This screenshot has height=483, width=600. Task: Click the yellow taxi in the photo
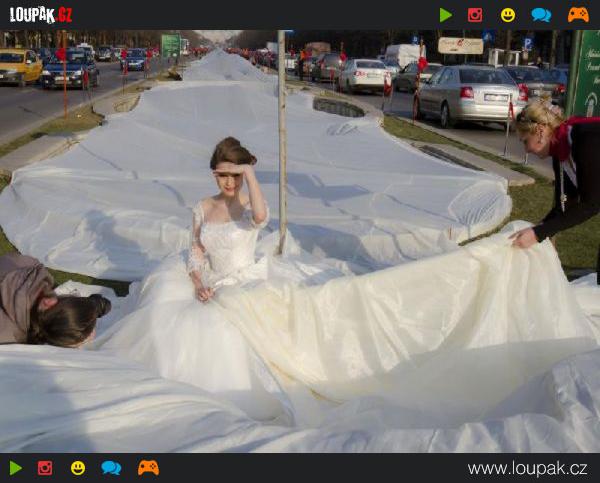pos(20,67)
